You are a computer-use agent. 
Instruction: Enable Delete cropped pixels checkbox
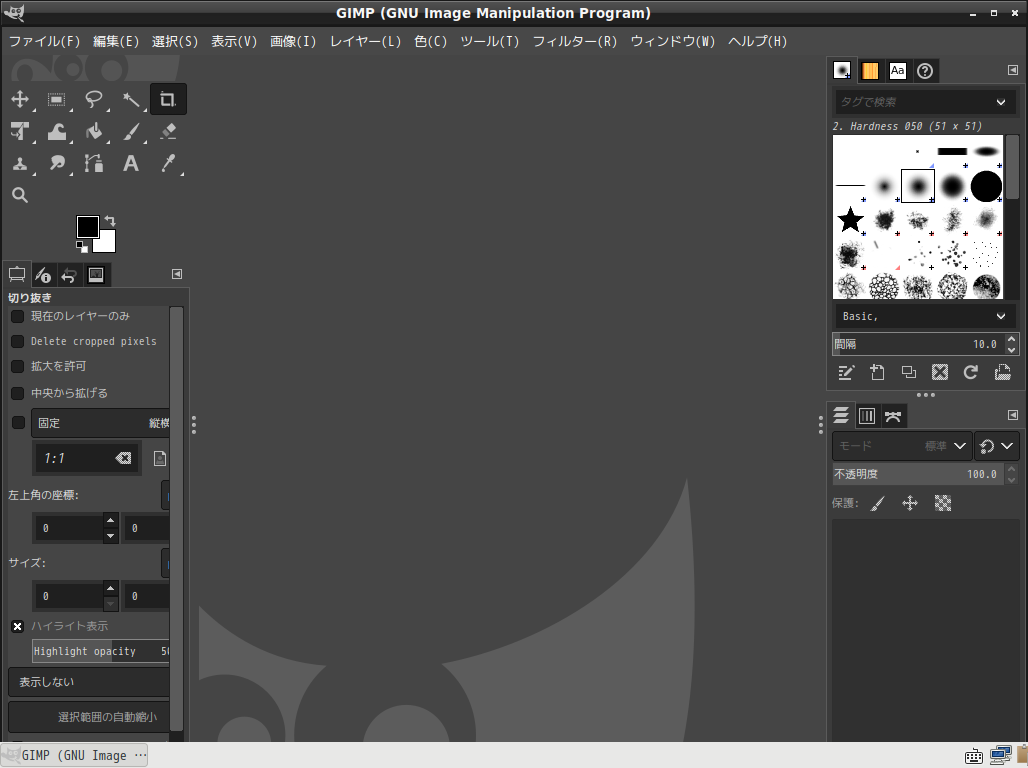18,341
